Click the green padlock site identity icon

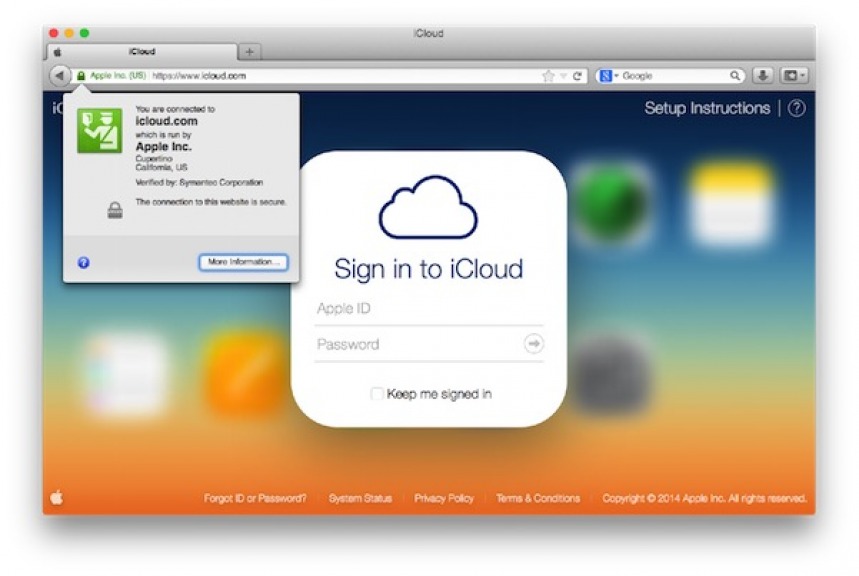coord(81,76)
